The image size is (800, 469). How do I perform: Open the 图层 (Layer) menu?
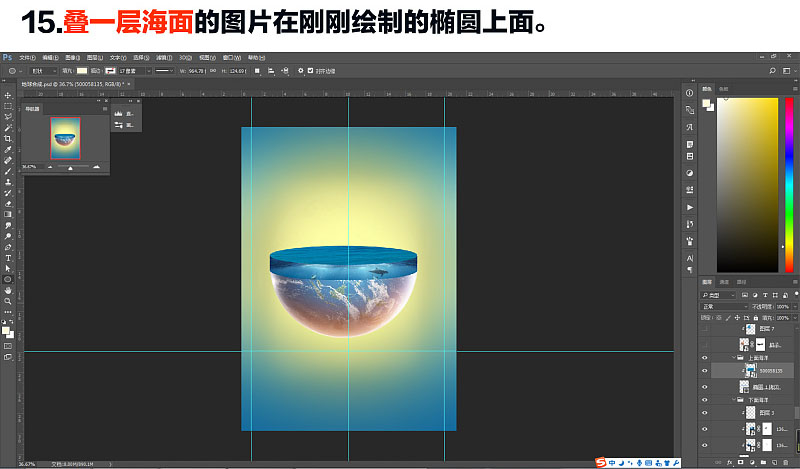click(x=95, y=58)
